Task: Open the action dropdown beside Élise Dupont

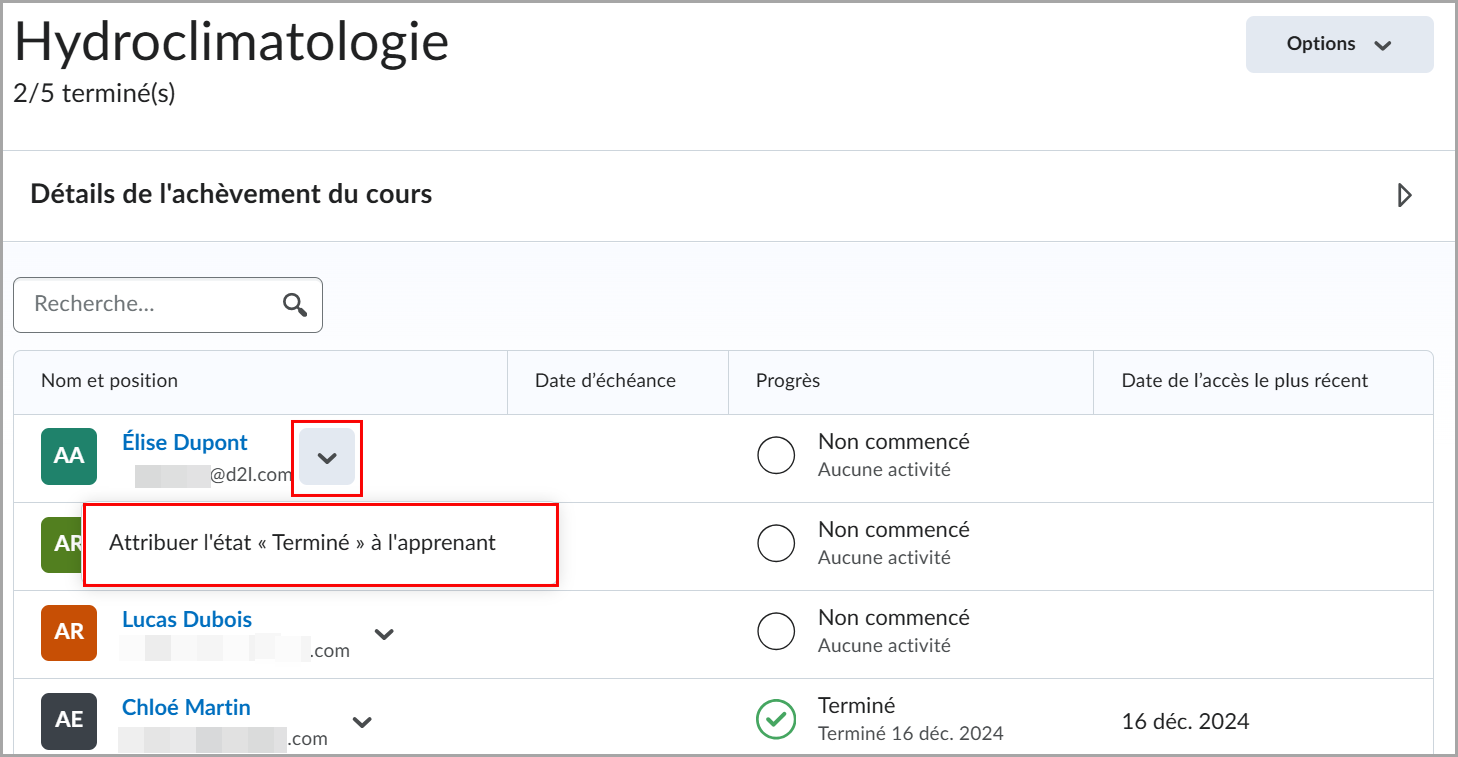Action: click(x=327, y=457)
